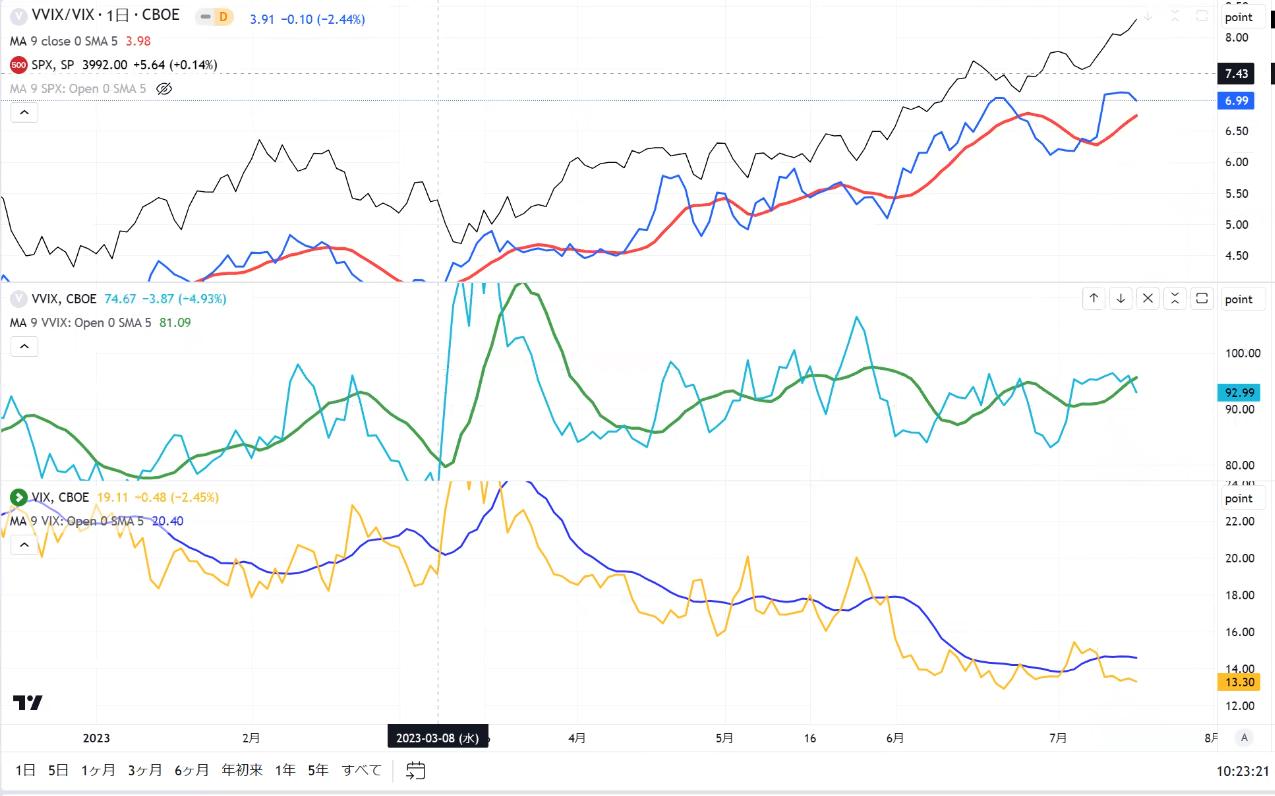Select the 5年 time range
The height and width of the screenshot is (796, 1275).
pos(318,770)
